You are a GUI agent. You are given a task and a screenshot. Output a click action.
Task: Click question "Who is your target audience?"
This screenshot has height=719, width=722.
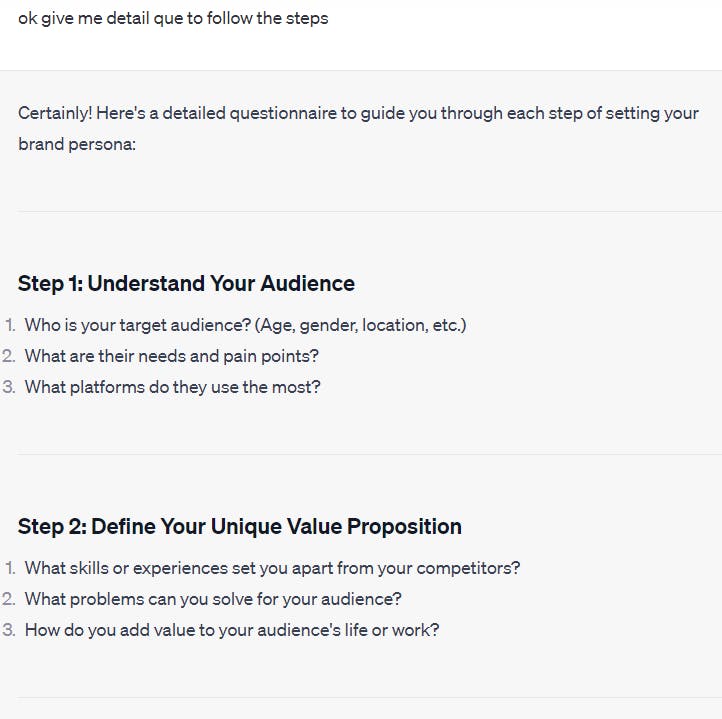pyautogui.click(x=245, y=325)
